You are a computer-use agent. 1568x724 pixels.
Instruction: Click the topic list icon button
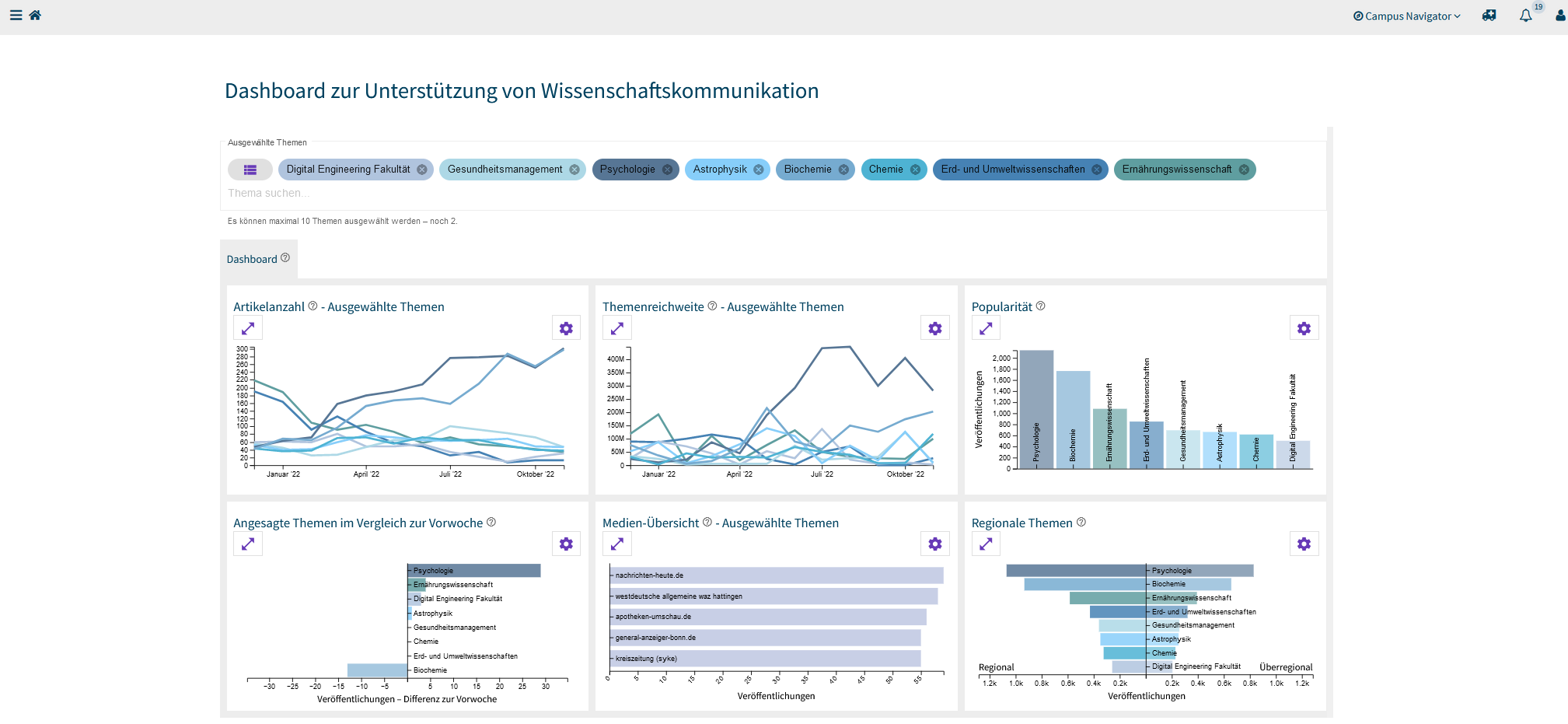tap(250, 170)
